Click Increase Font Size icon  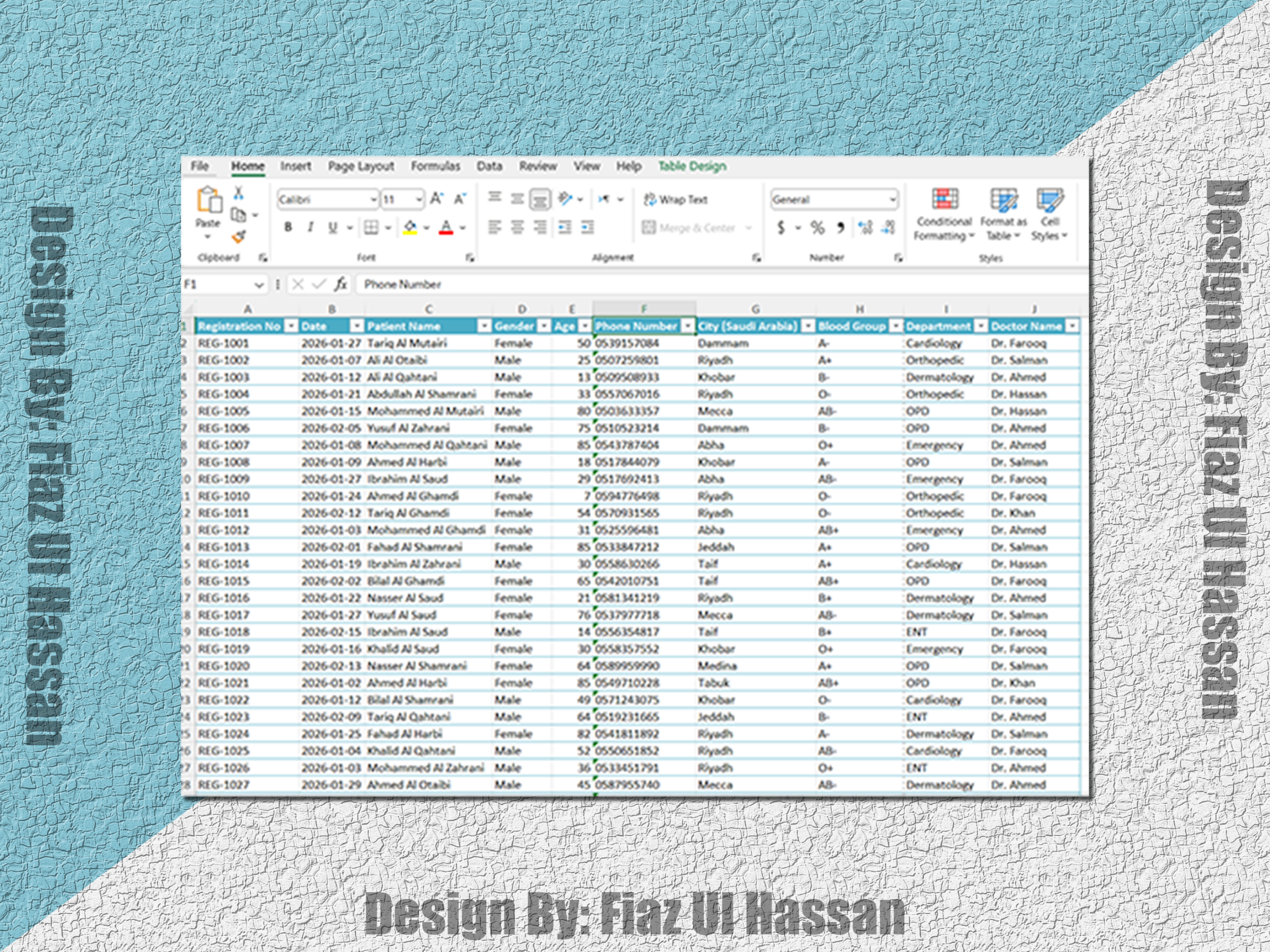[437, 199]
